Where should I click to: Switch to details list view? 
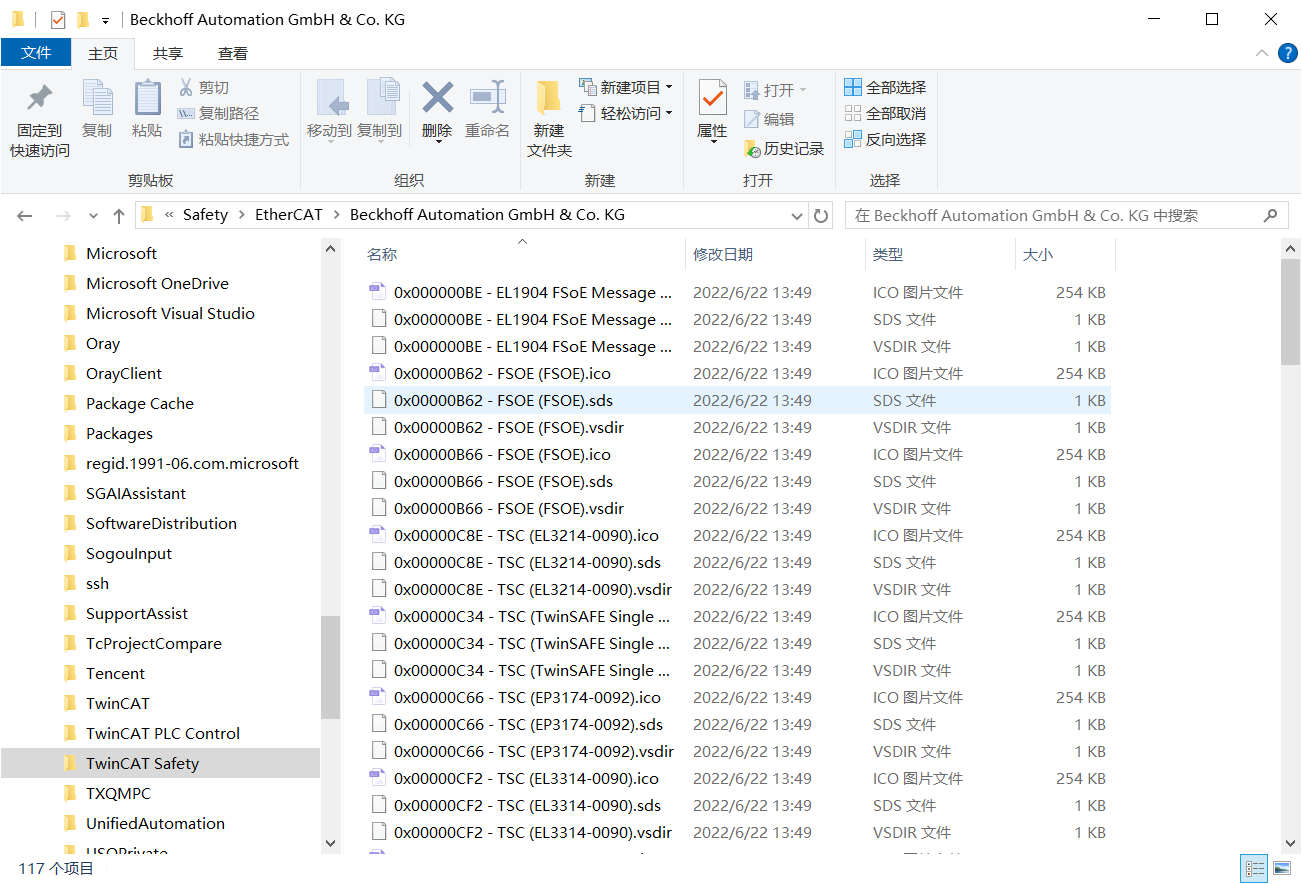click(1253, 868)
